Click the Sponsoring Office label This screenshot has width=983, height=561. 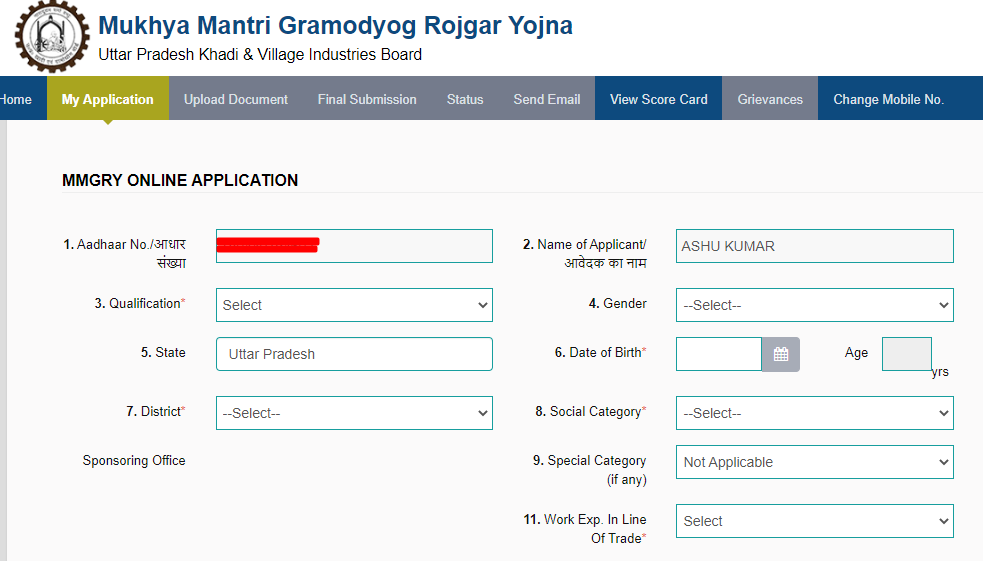(134, 460)
